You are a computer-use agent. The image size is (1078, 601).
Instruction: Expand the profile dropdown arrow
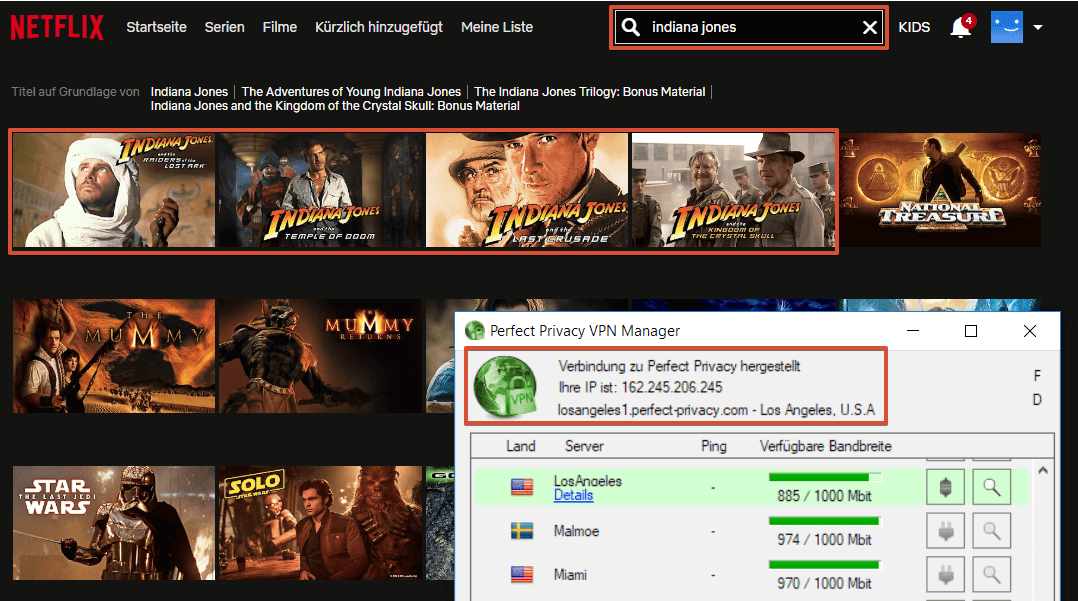point(1038,28)
